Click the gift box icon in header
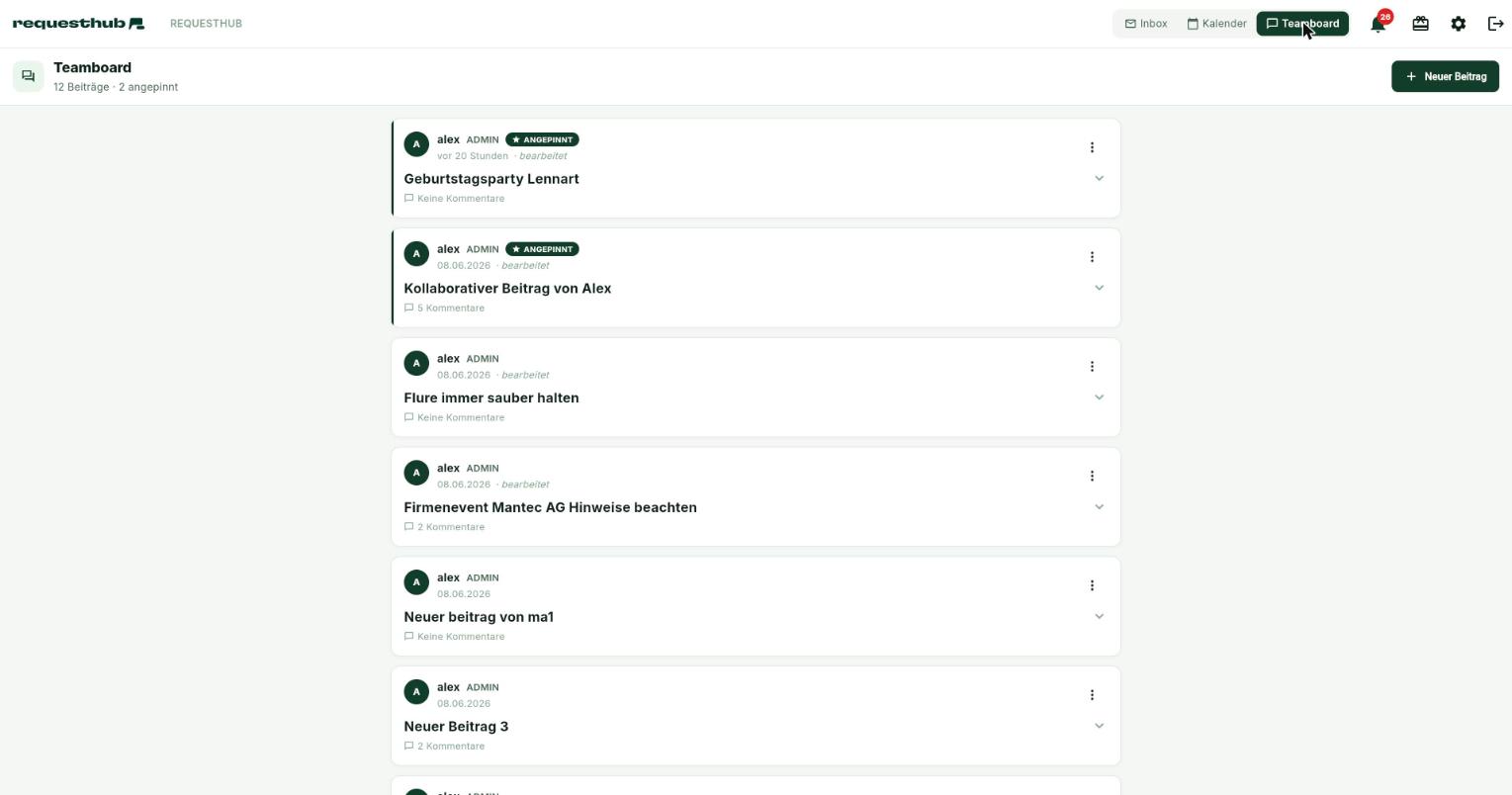The height and width of the screenshot is (795, 1512). (1420, 24)
